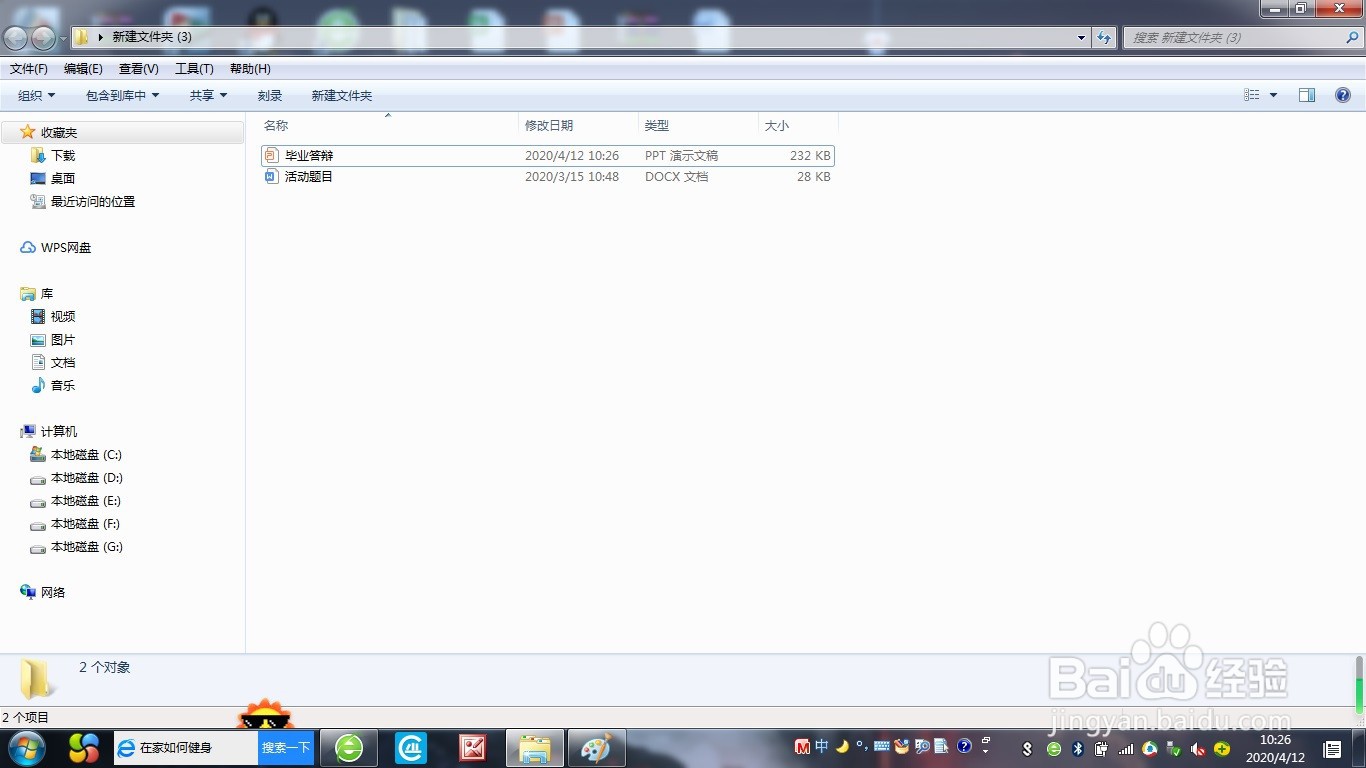Click the refresh icon beside the address bar
The image size is (1366, 768).
pos(1104,38)
